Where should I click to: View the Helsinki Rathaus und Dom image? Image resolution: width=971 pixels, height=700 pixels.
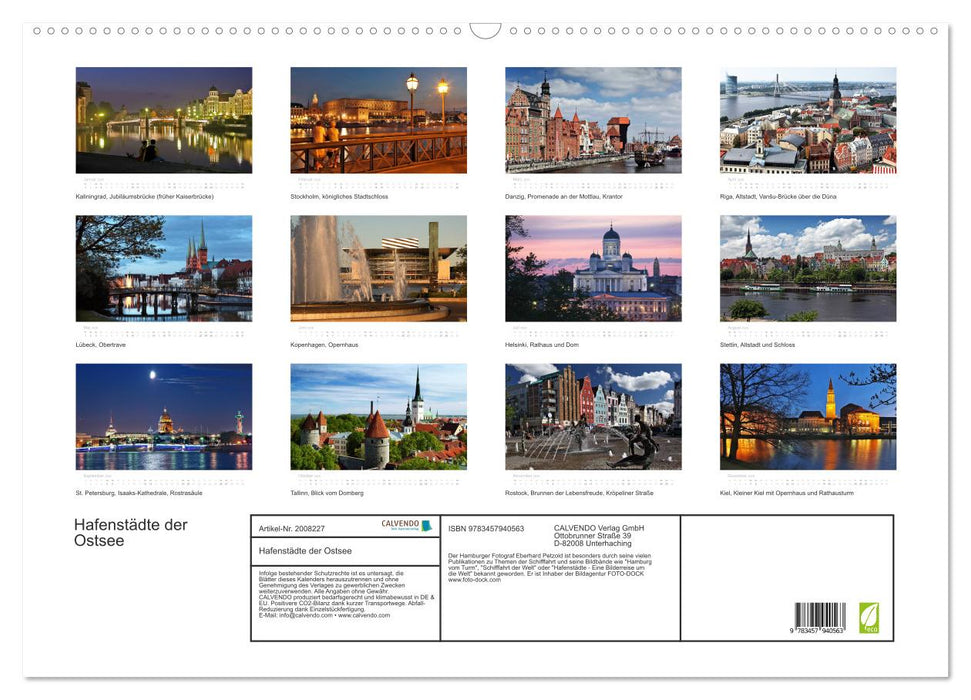tap(594, 267)
